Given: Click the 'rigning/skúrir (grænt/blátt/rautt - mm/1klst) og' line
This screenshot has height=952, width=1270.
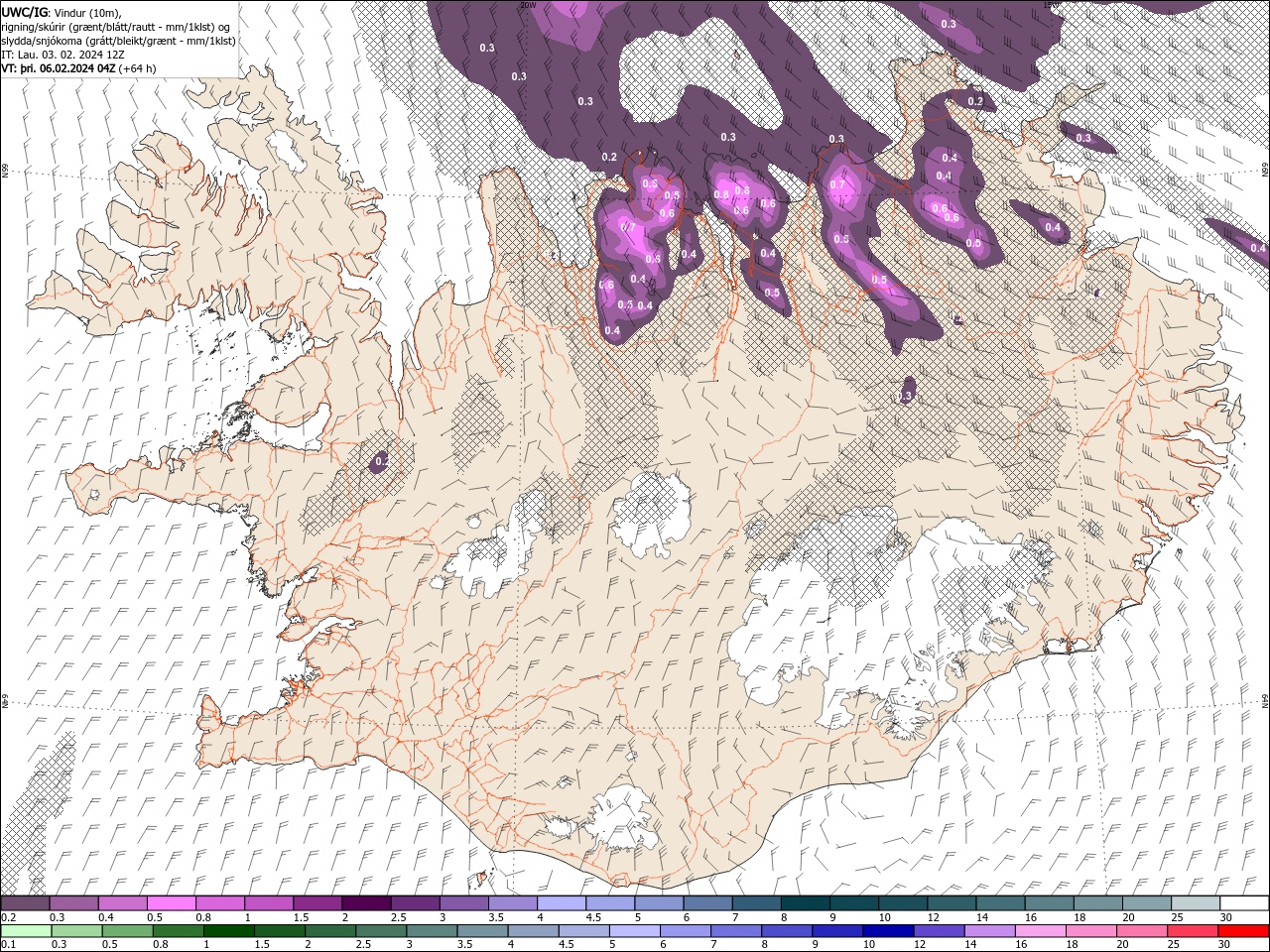Looking at the screenshot, I should 116,27.
